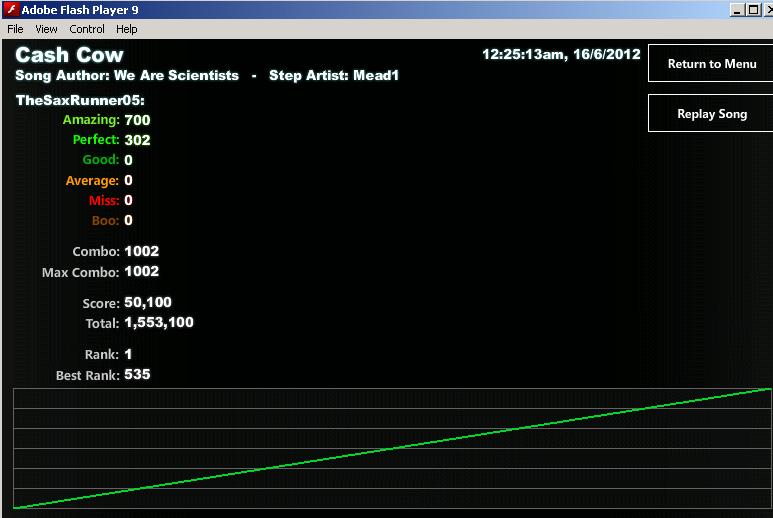Click the Step Artist Mead1 text

click(334, 75)
